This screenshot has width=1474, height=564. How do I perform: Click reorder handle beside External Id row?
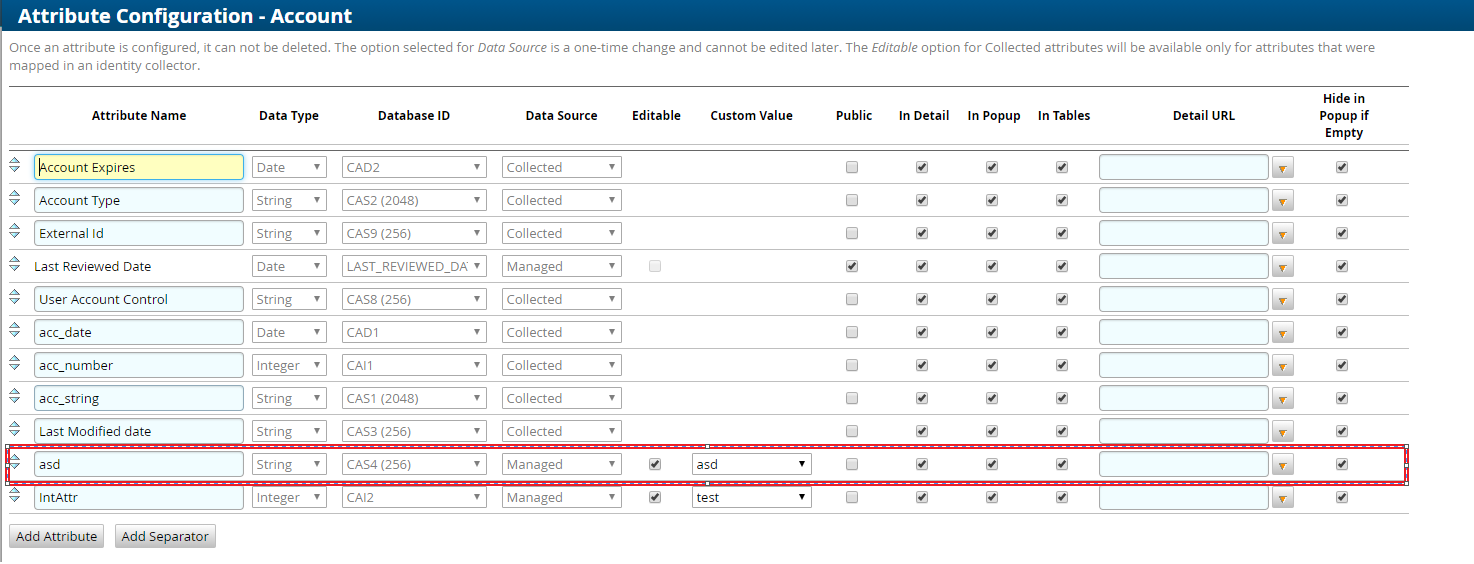click(x=15, y=233)
